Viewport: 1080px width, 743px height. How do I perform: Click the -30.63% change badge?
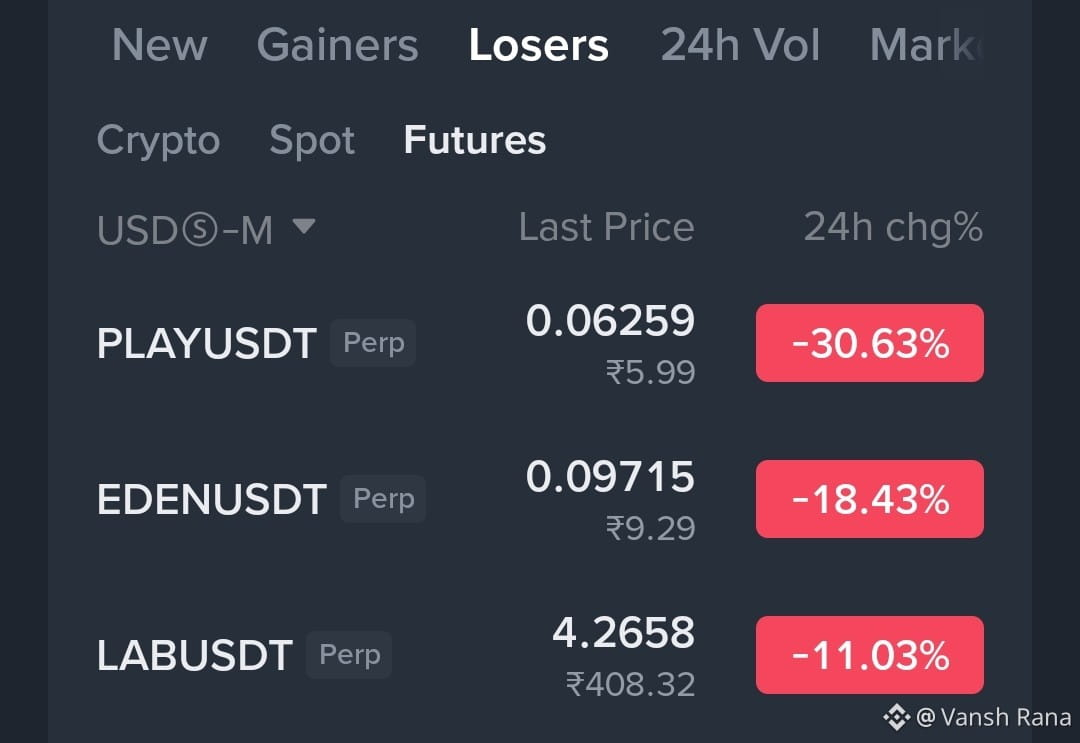(870, 343)
